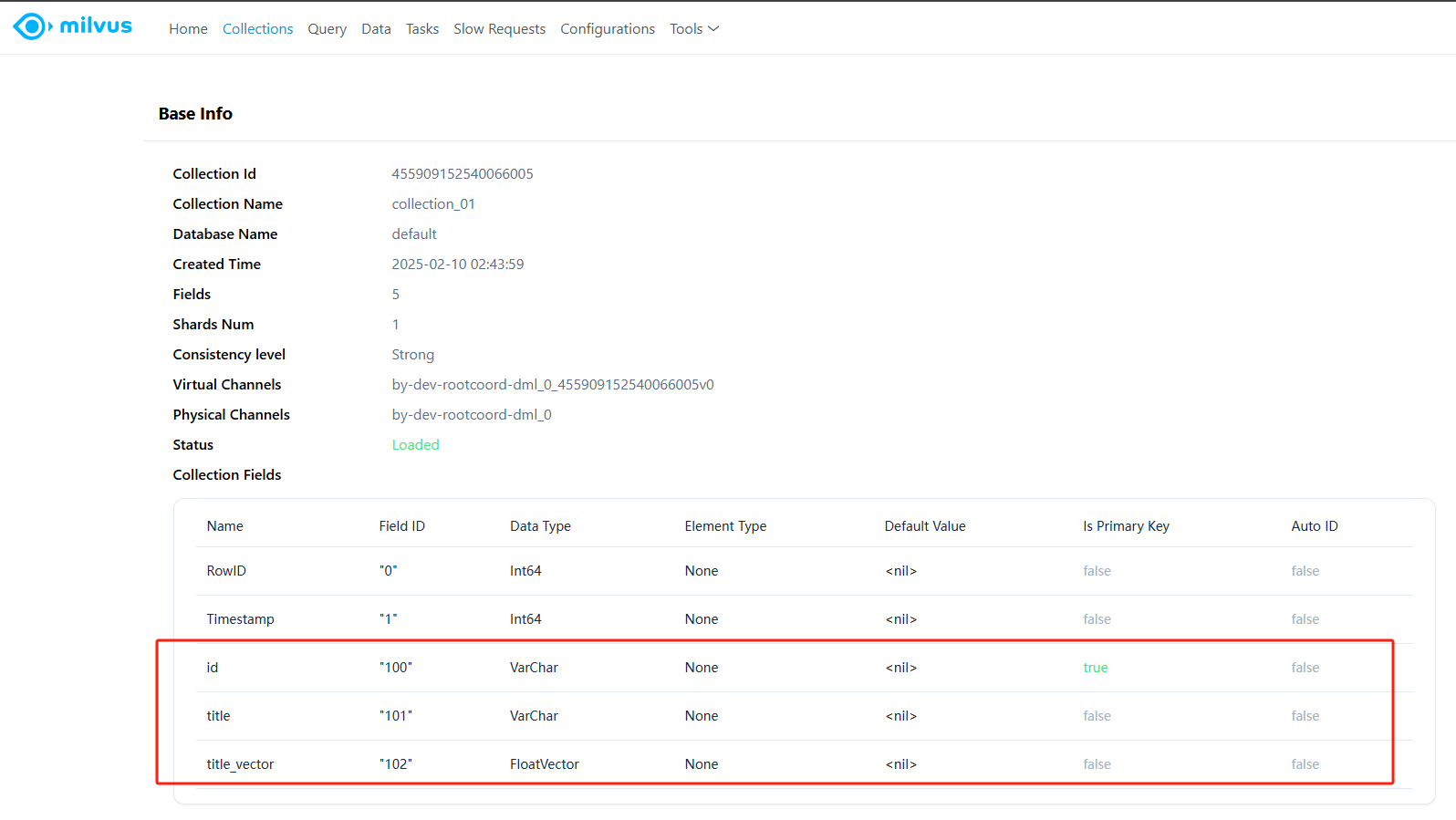This screenshot has height=820, width=1456.
Task: Open the Configurations page
Action: 608,29
